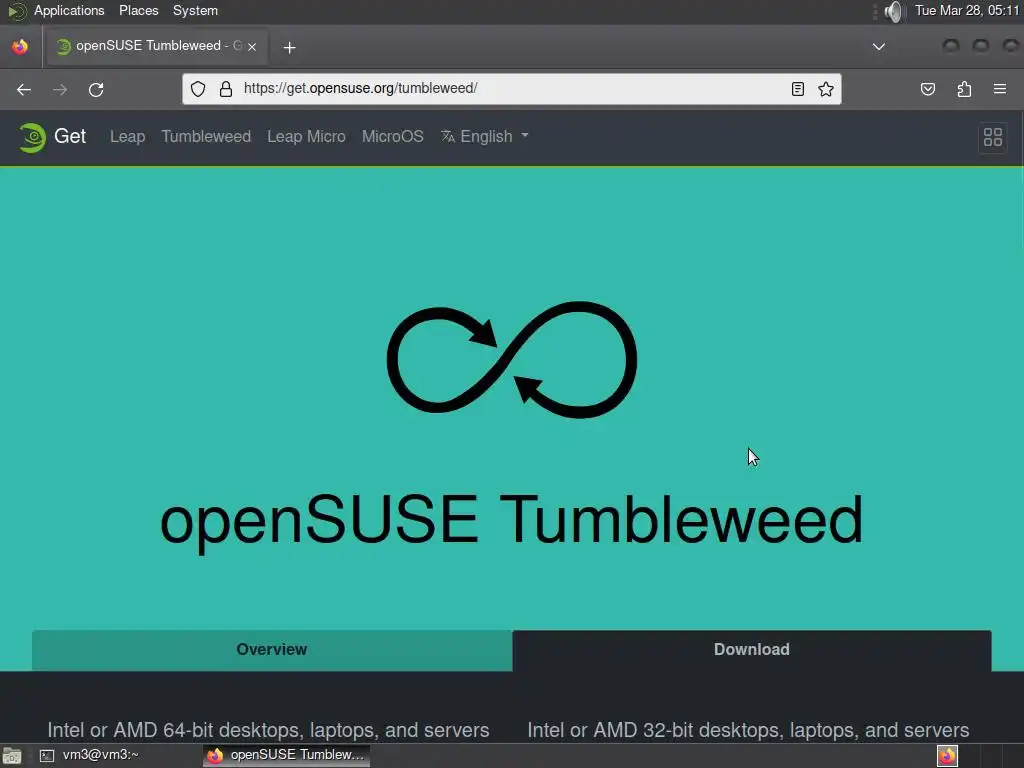
Task: Open the Leap Micro navbar link
Action: click(x=306, y=136)
